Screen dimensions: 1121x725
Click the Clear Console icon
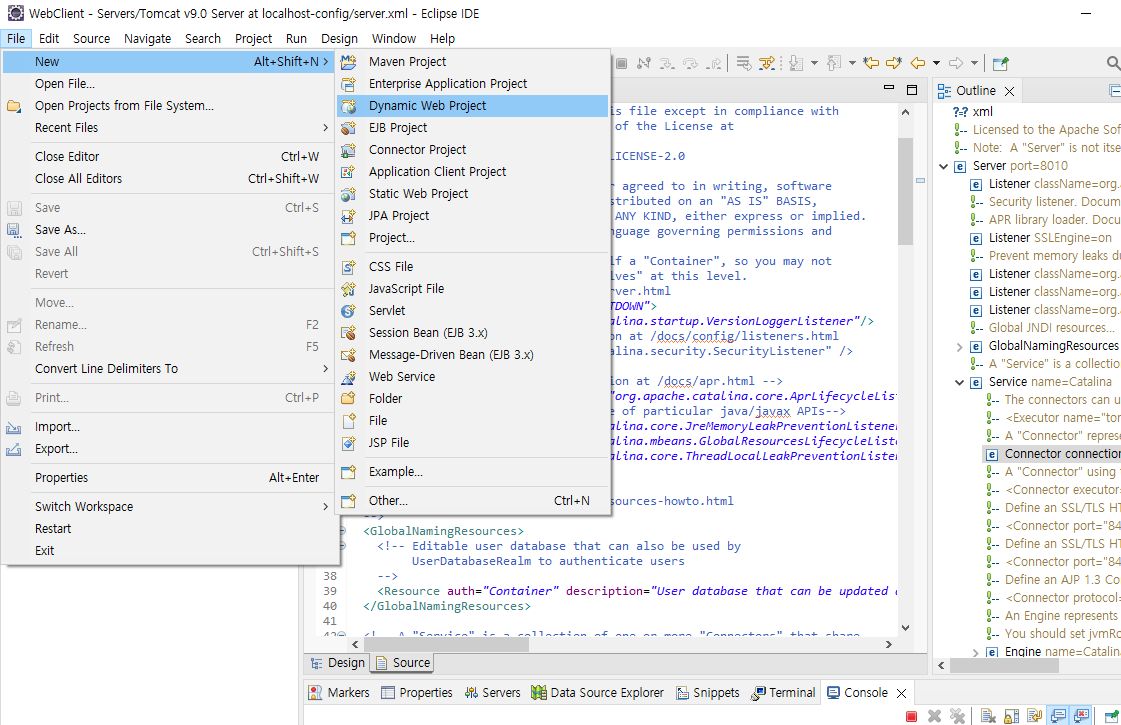coord(988,716)
